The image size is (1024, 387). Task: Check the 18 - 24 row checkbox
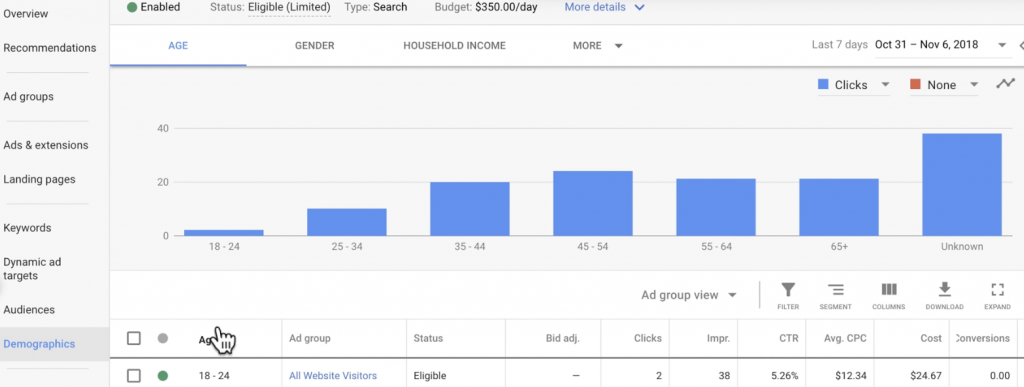pos(134,376)
